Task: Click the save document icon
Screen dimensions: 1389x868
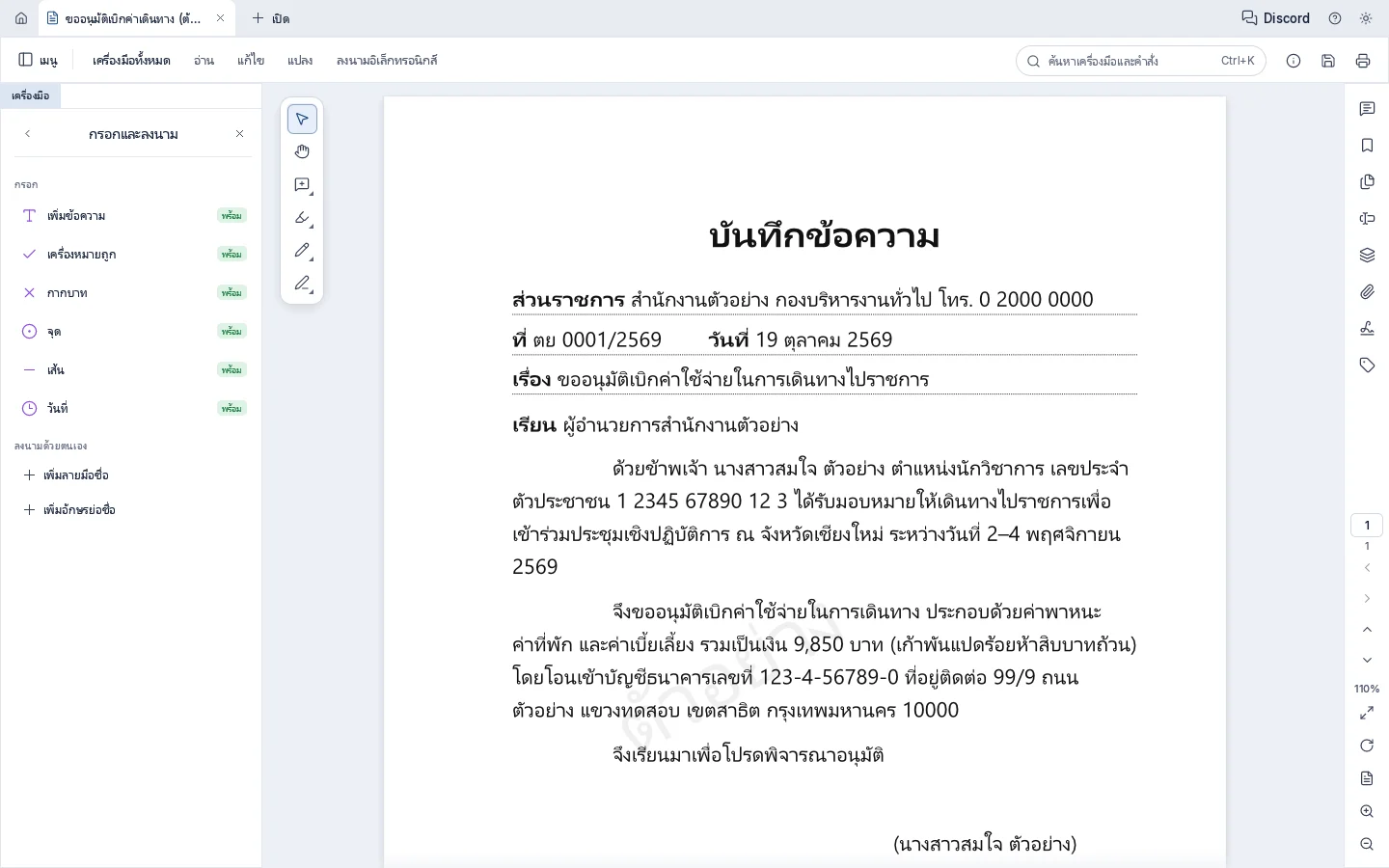Action: pos(1328,61)
